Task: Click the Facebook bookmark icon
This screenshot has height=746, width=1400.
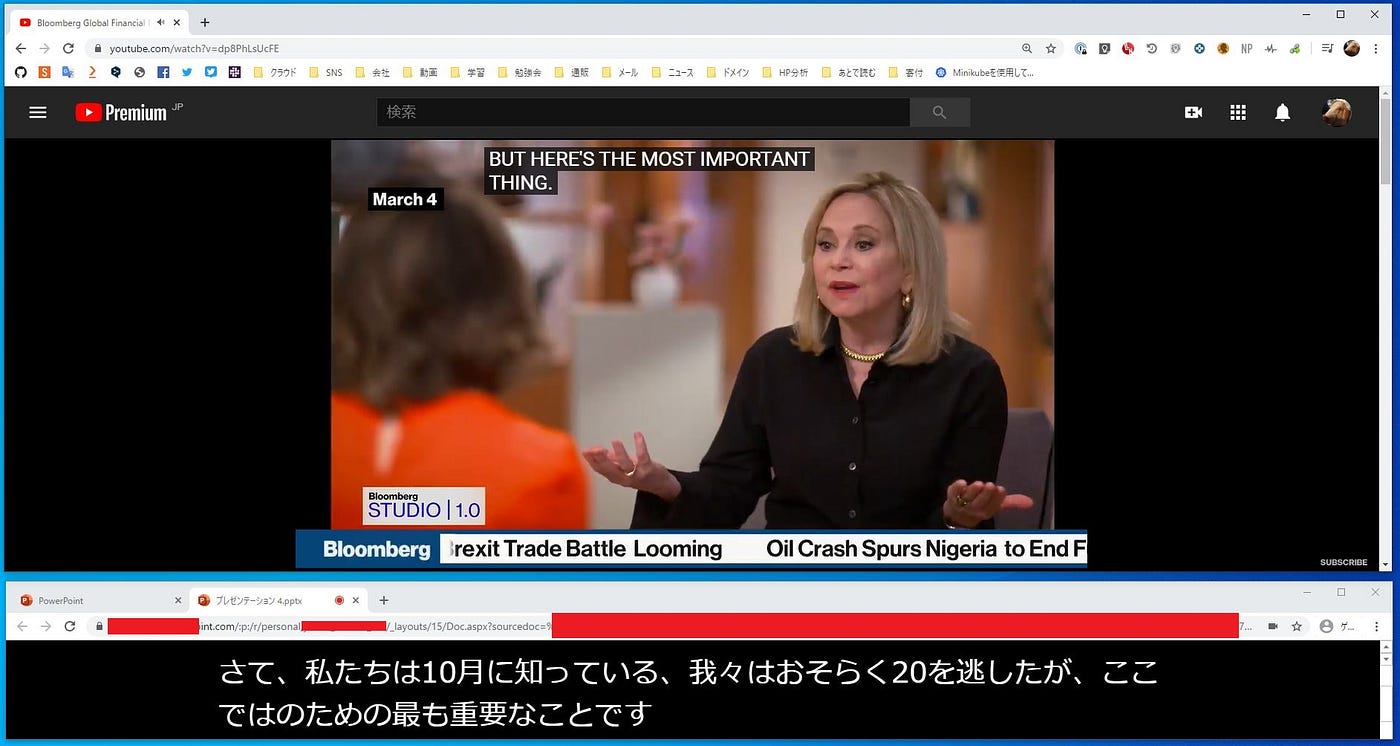Action: coord(163,72)
